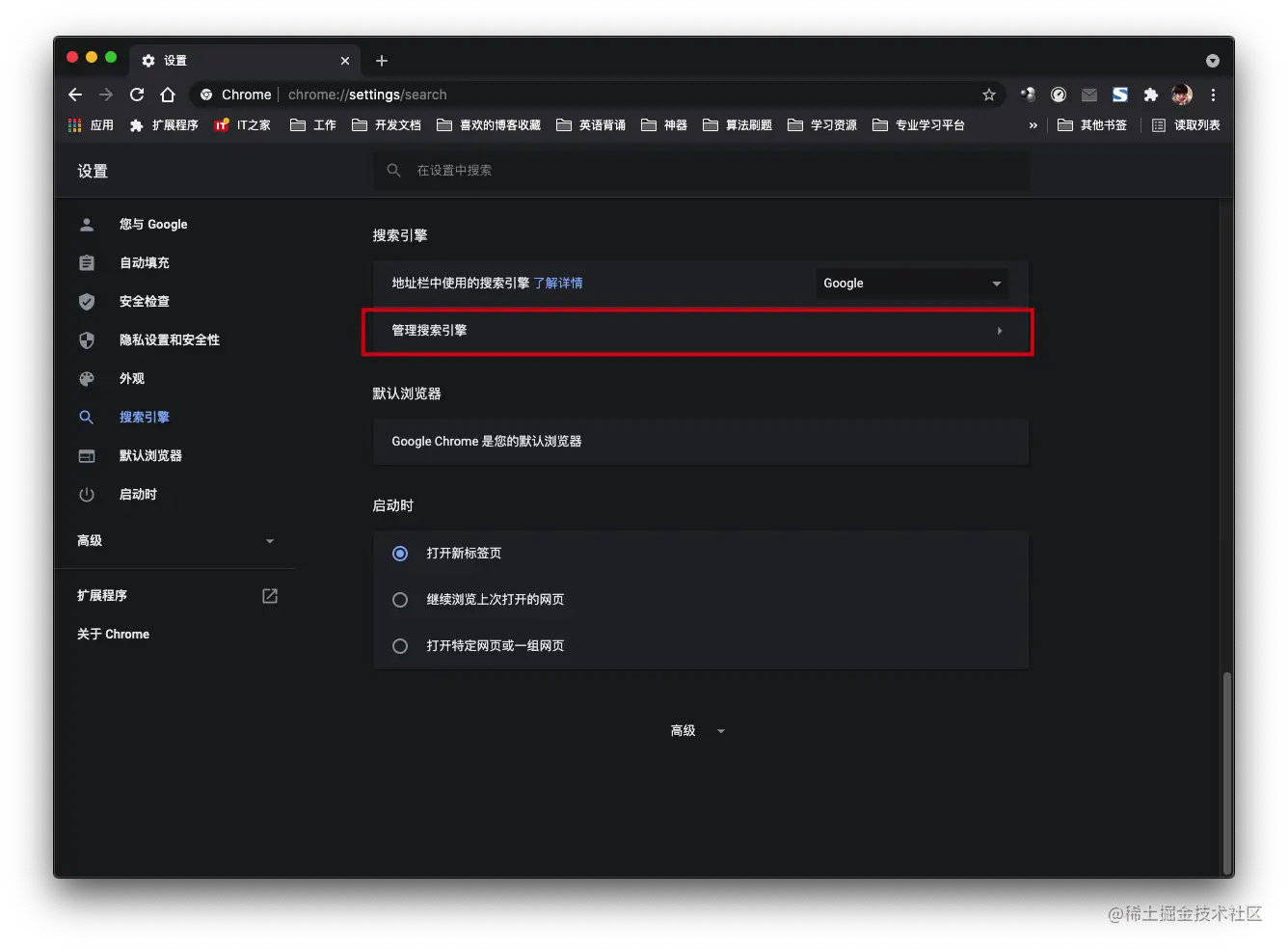The image size is (1288, 949).
Task: Click the page vertical scrollbar
Action: [x=1226, y=772]
